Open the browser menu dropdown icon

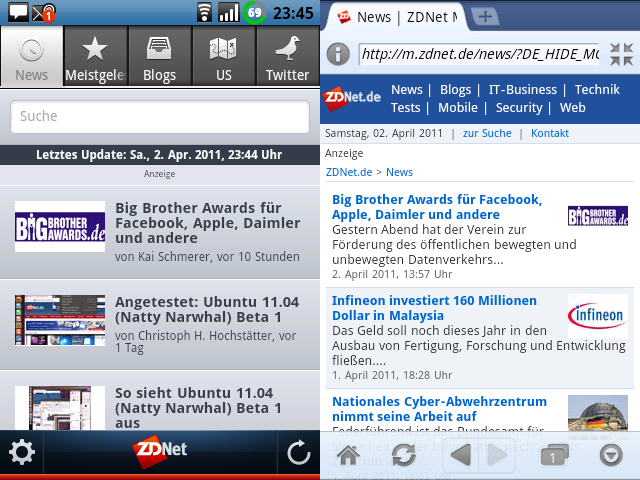click(x=611, y=455)
